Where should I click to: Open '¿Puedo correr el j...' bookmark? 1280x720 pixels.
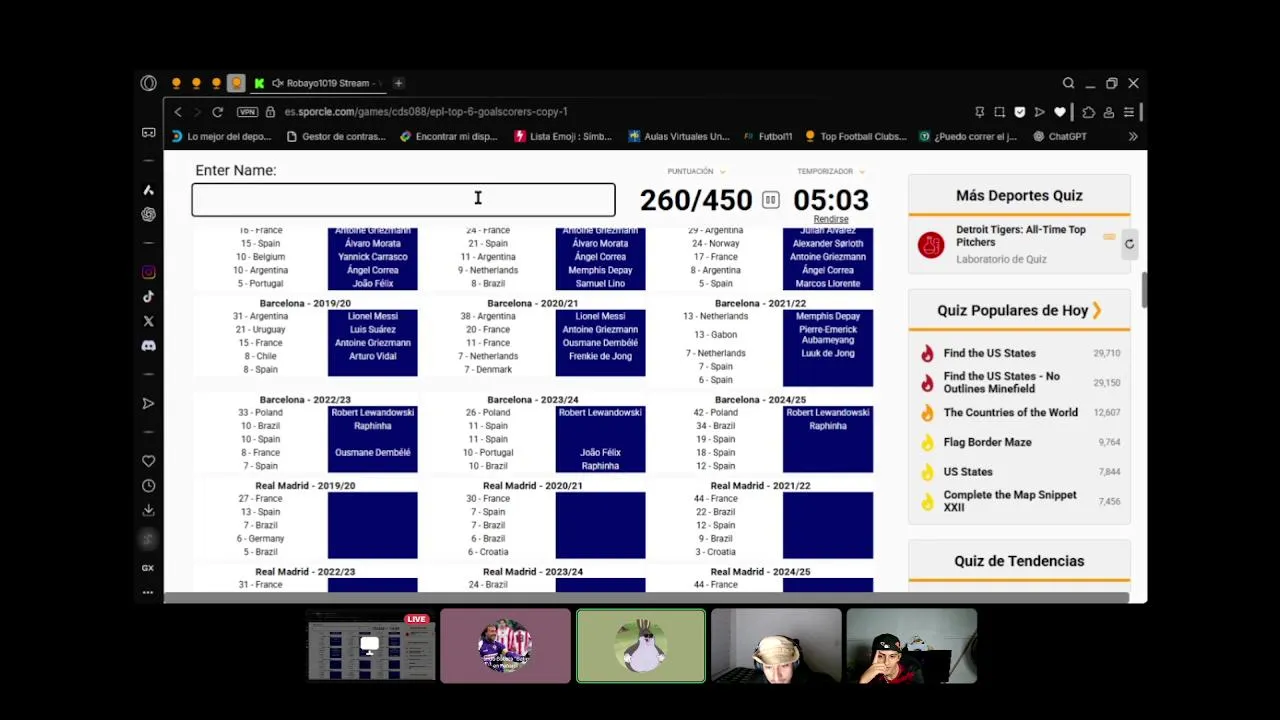click(x=968, y=136)
